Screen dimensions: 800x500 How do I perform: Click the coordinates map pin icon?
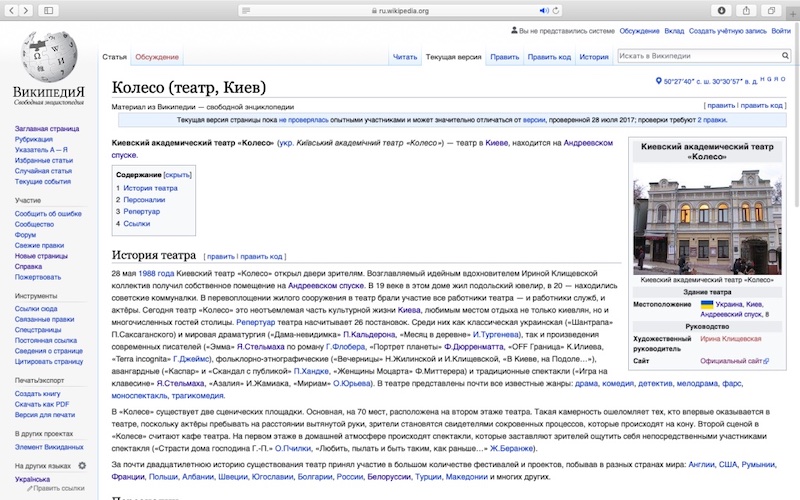[x=658, y=81]
